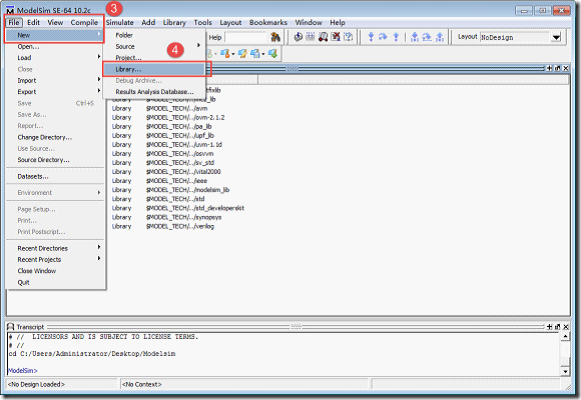Close the Library pane
Image resolution: width=581 pixels, height=400 pixels.
566,68
